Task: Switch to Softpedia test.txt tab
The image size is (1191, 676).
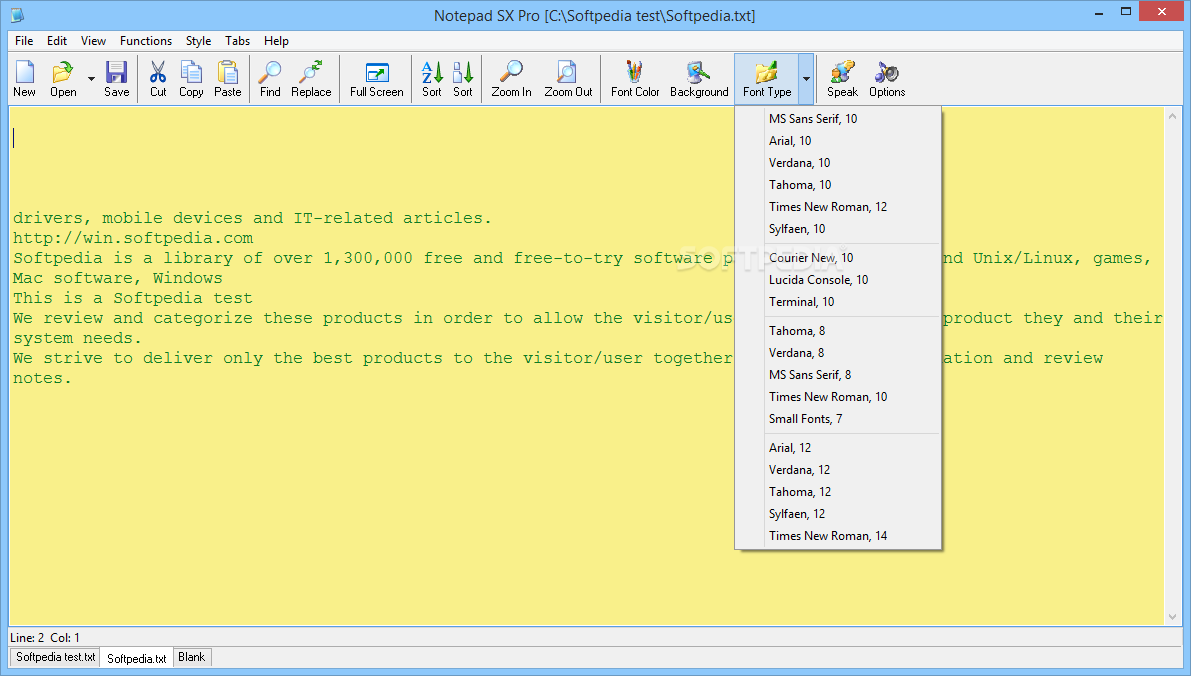Action: pos(55,657)
